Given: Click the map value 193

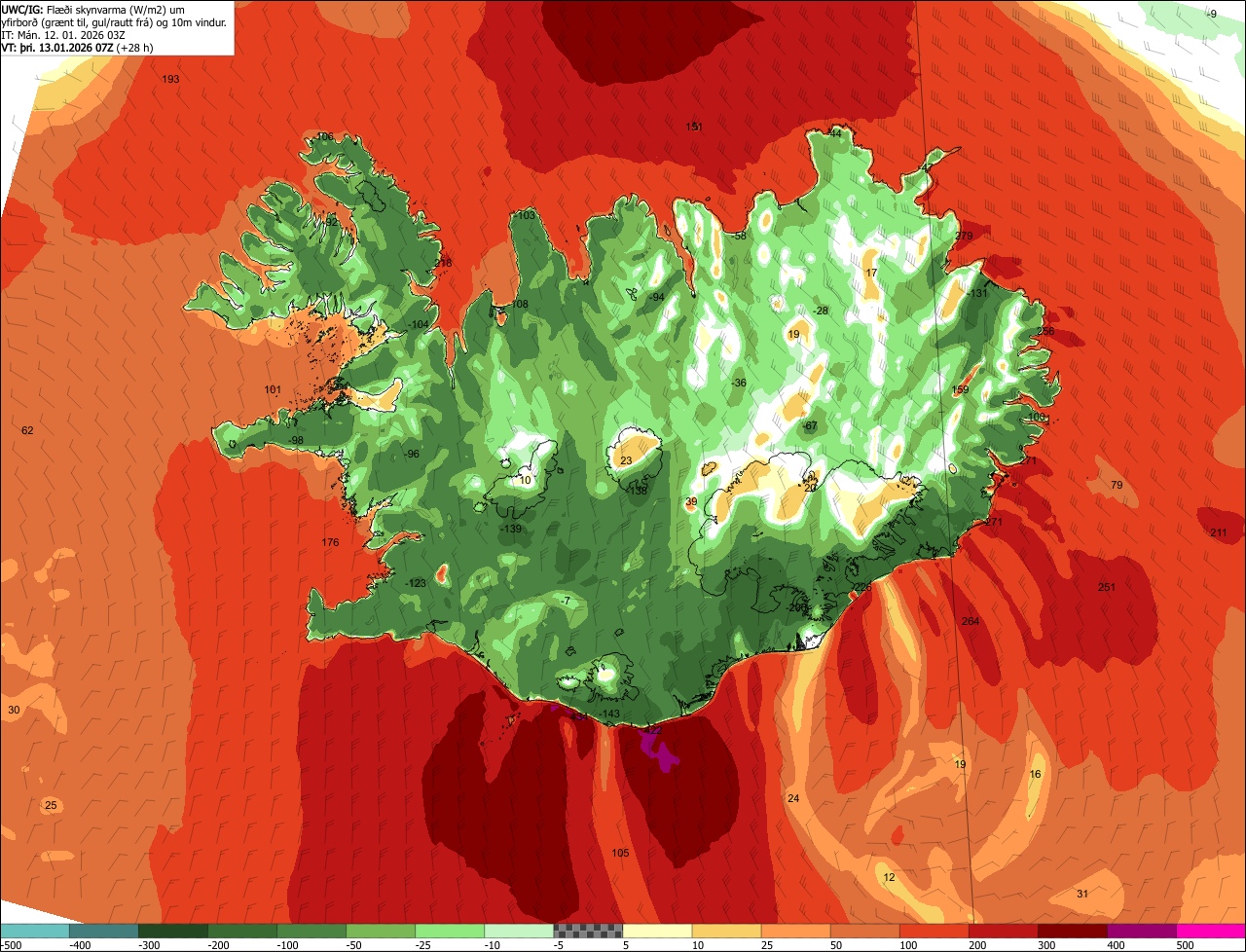Looking at the screenshot, I should point(170,79).
